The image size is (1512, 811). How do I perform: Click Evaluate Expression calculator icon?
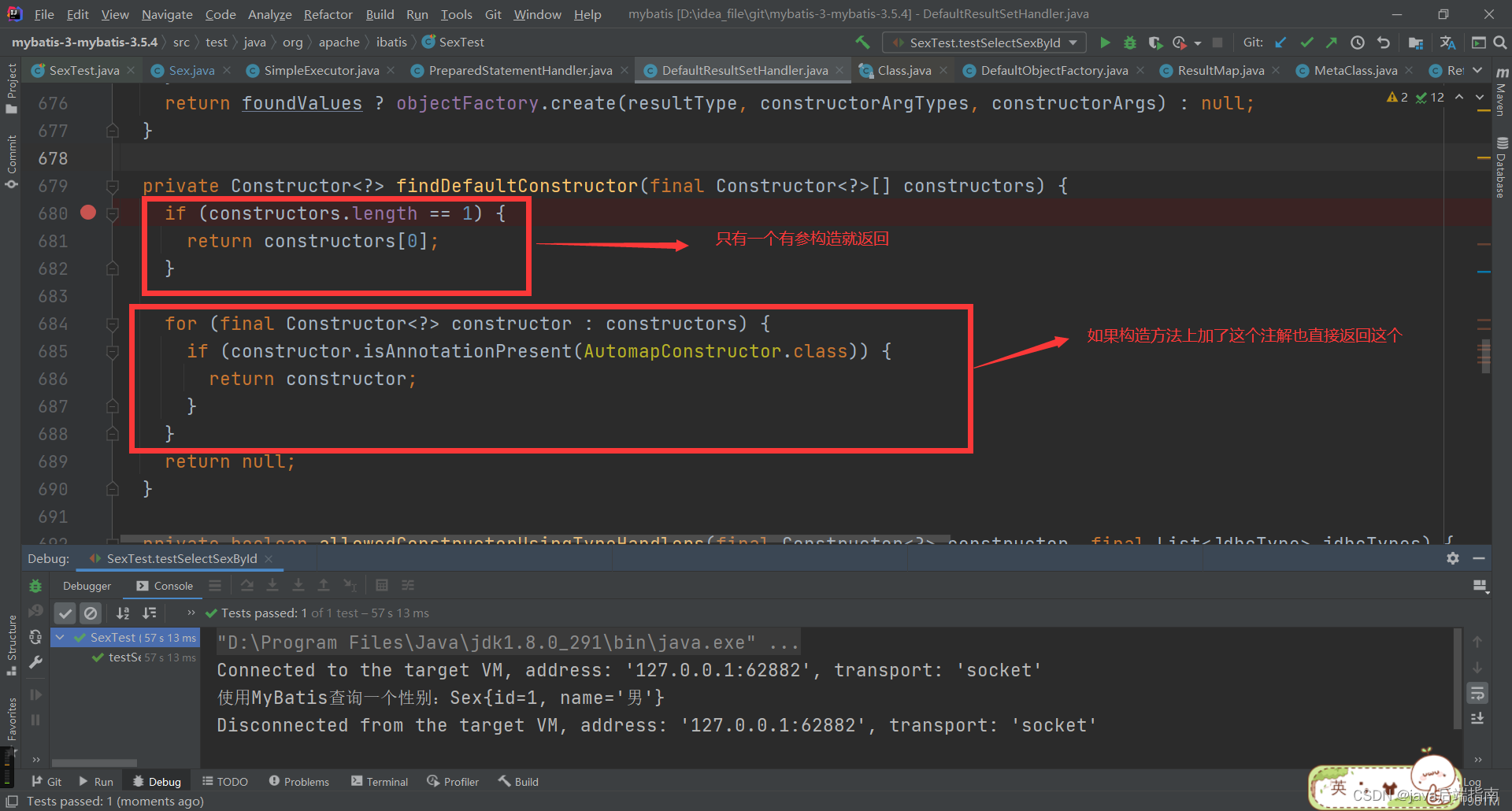click(x=382, y=585)
